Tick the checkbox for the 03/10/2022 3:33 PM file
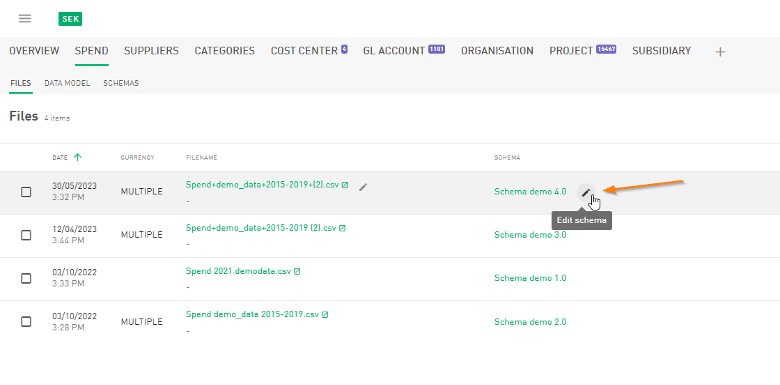 point(26,278)
